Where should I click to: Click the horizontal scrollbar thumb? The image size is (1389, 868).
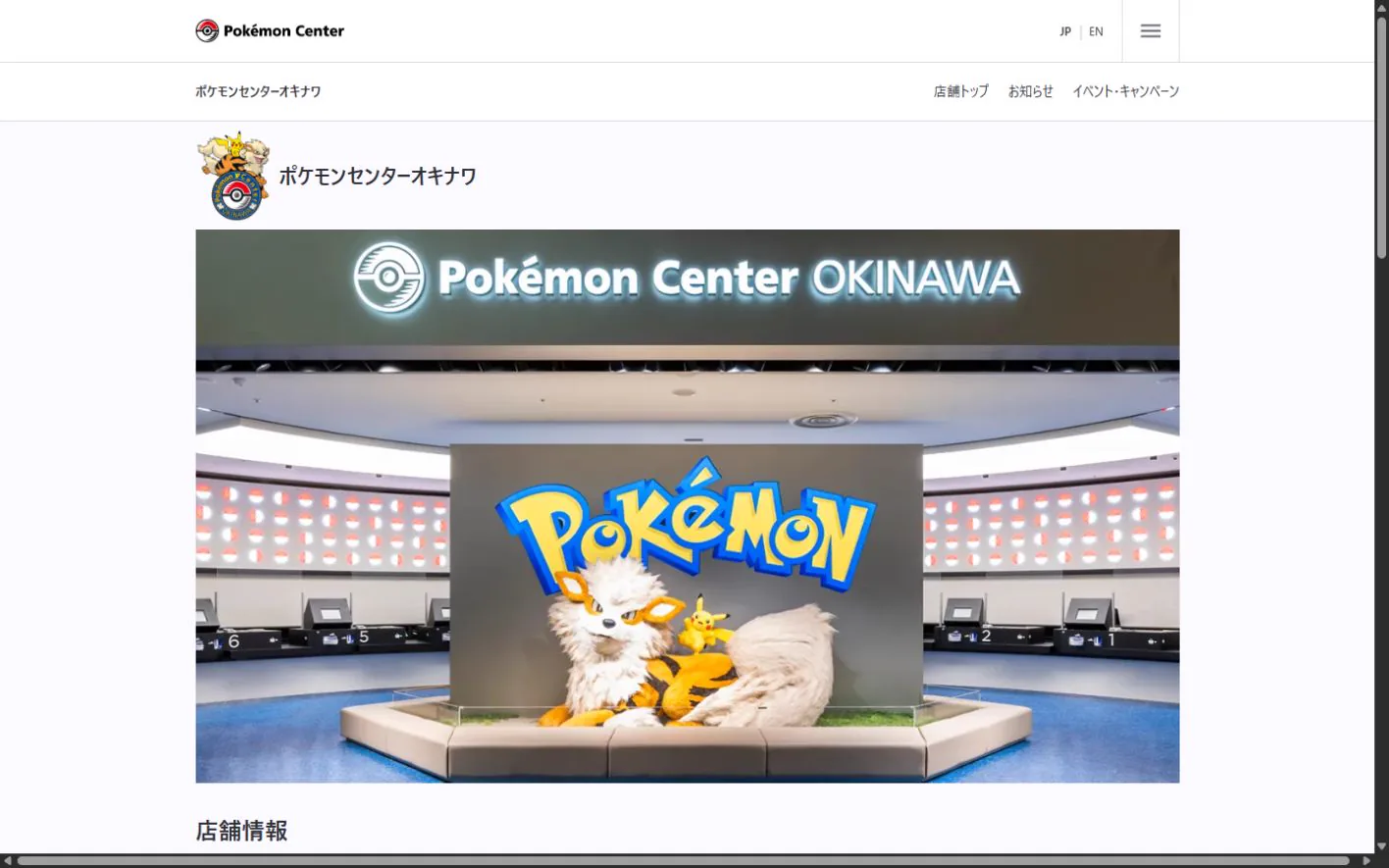(x=684, y=861)
